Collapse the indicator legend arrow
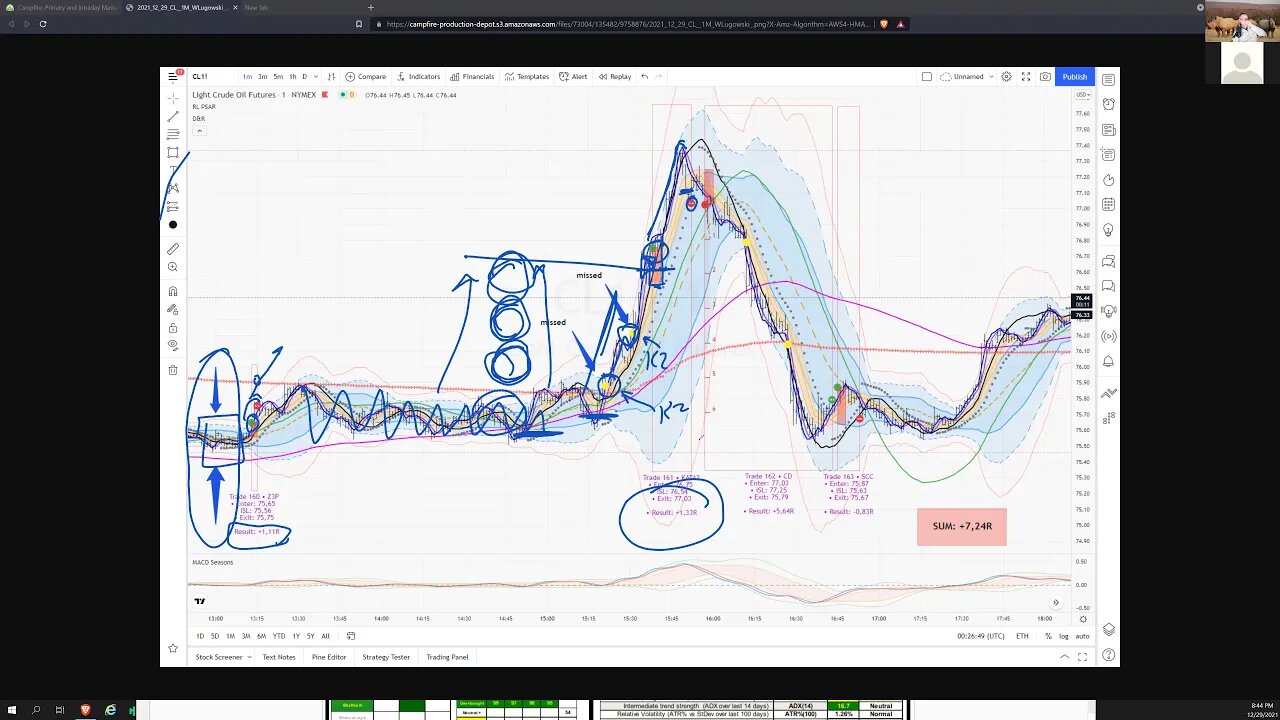This screenshot has width=1280, height=720. point(199,131)
